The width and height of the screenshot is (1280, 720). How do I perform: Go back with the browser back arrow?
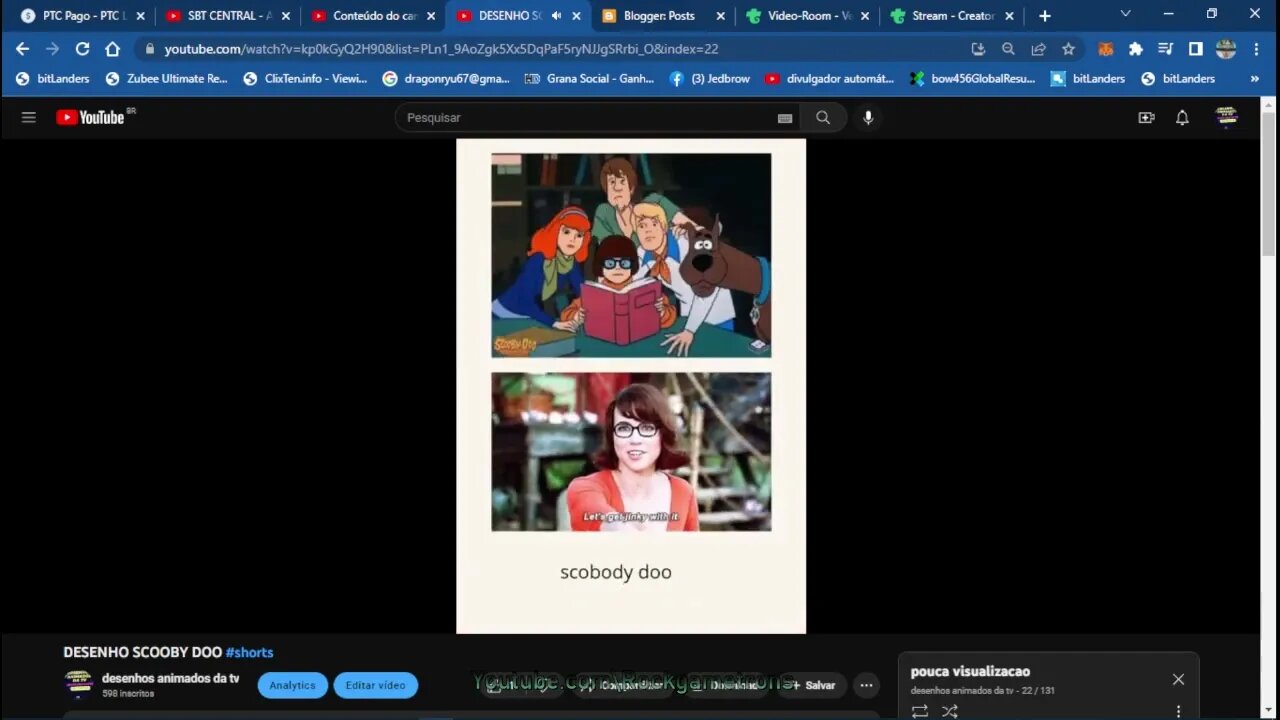[x=23, y=49]
